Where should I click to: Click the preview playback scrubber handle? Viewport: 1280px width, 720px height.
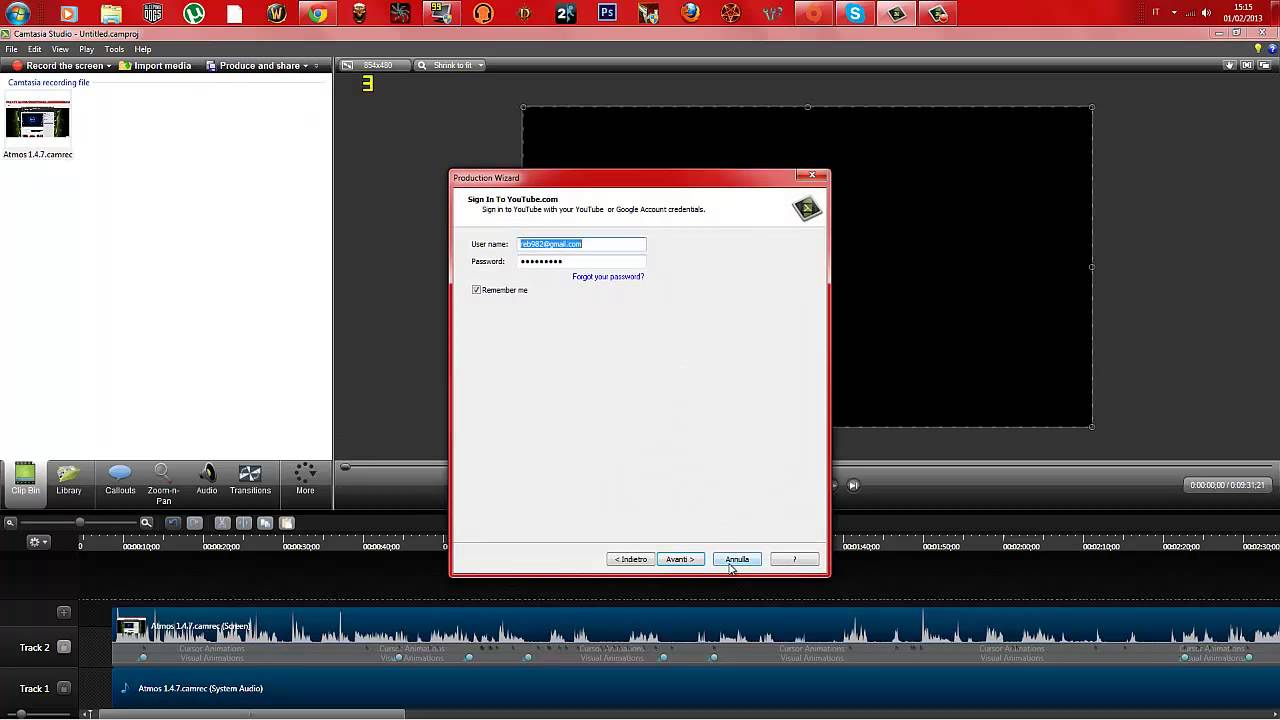[345, 467]
